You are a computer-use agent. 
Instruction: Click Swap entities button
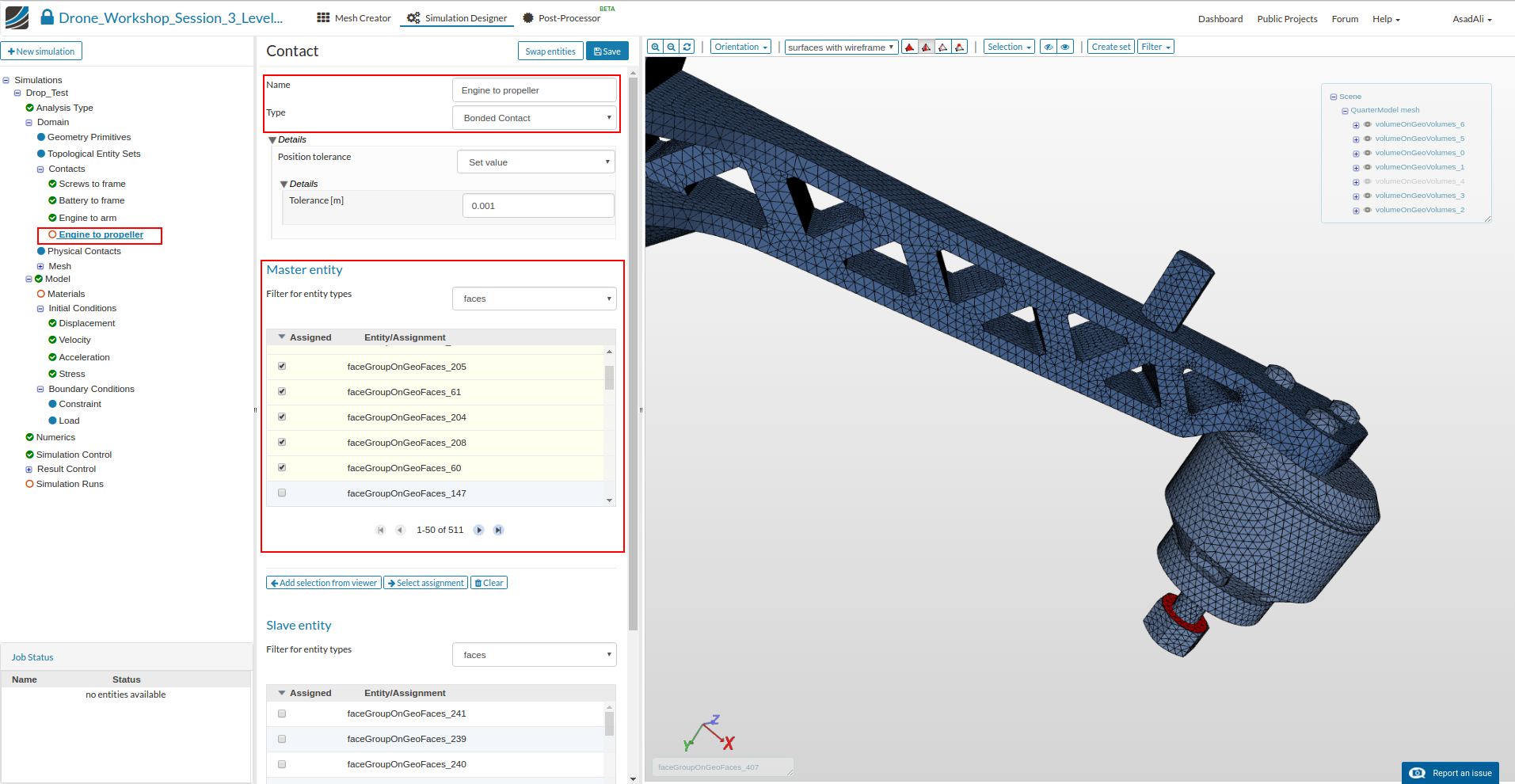[550, 51]
